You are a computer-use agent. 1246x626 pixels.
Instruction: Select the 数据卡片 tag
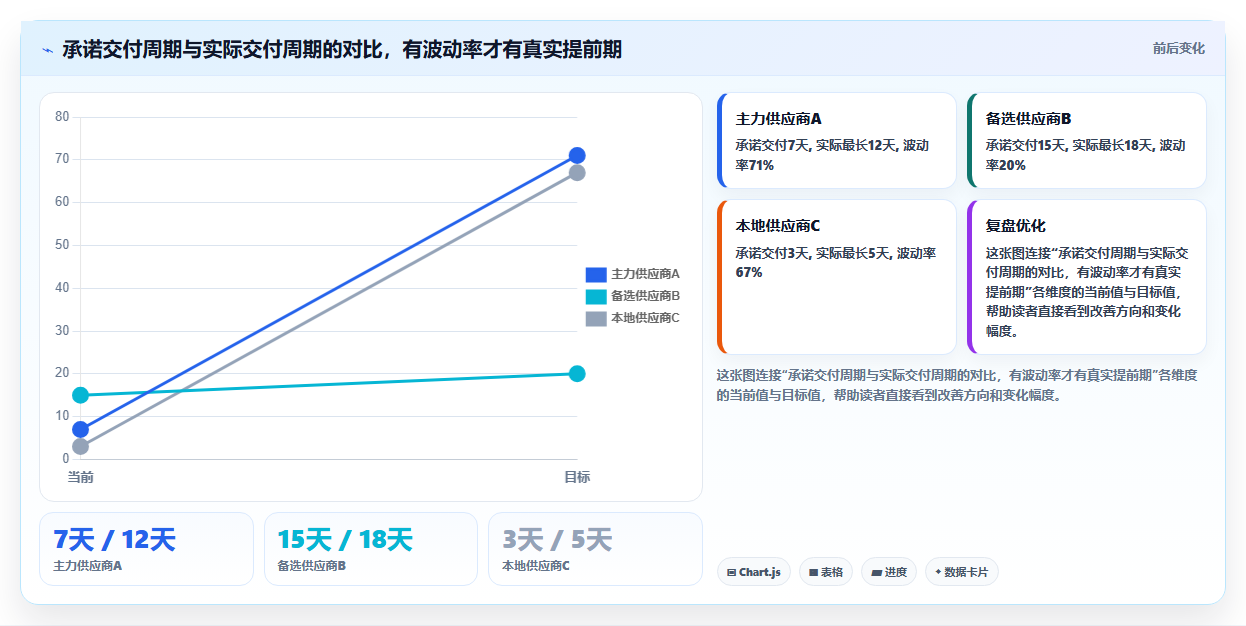[x=962, y=572]
